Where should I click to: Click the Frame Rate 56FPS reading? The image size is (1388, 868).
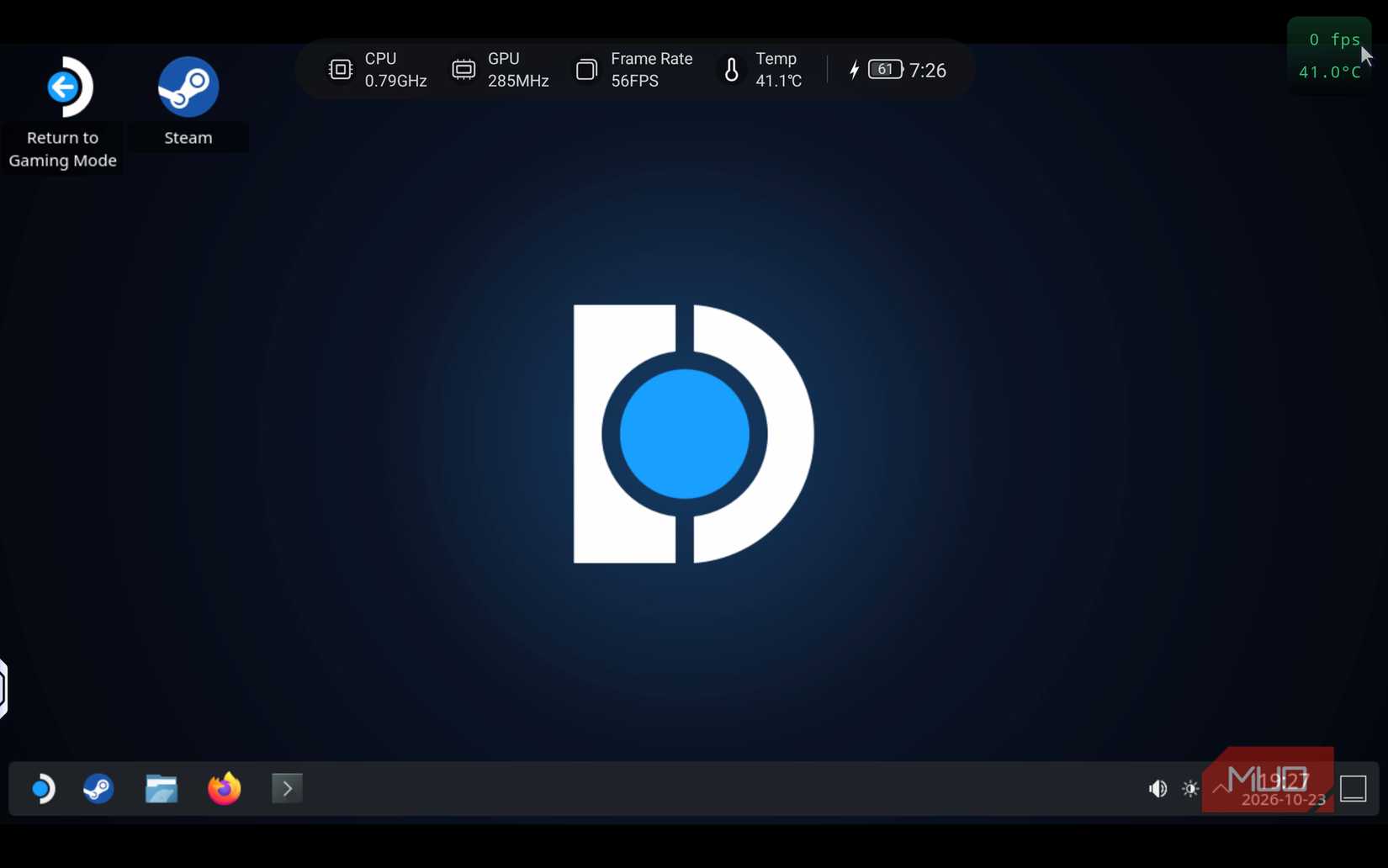652,70
